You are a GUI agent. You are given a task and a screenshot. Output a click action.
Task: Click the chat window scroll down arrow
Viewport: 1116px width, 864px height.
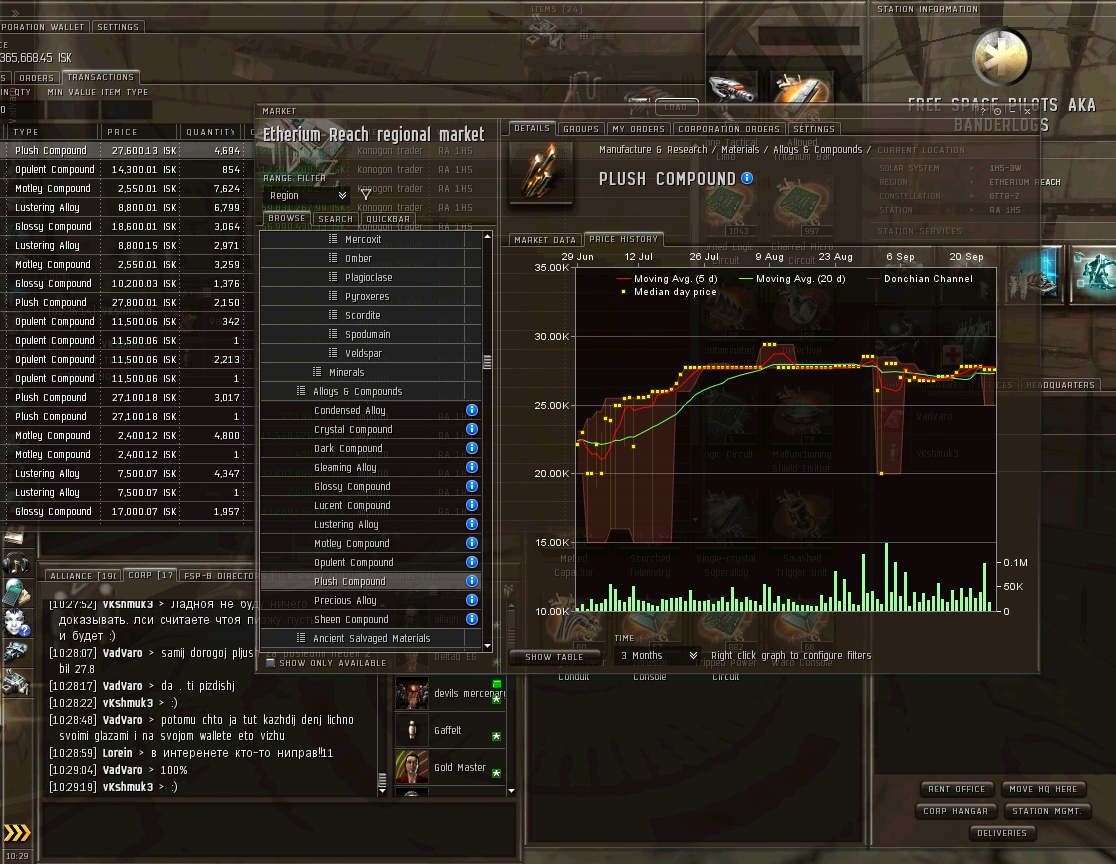pos(382,790)
